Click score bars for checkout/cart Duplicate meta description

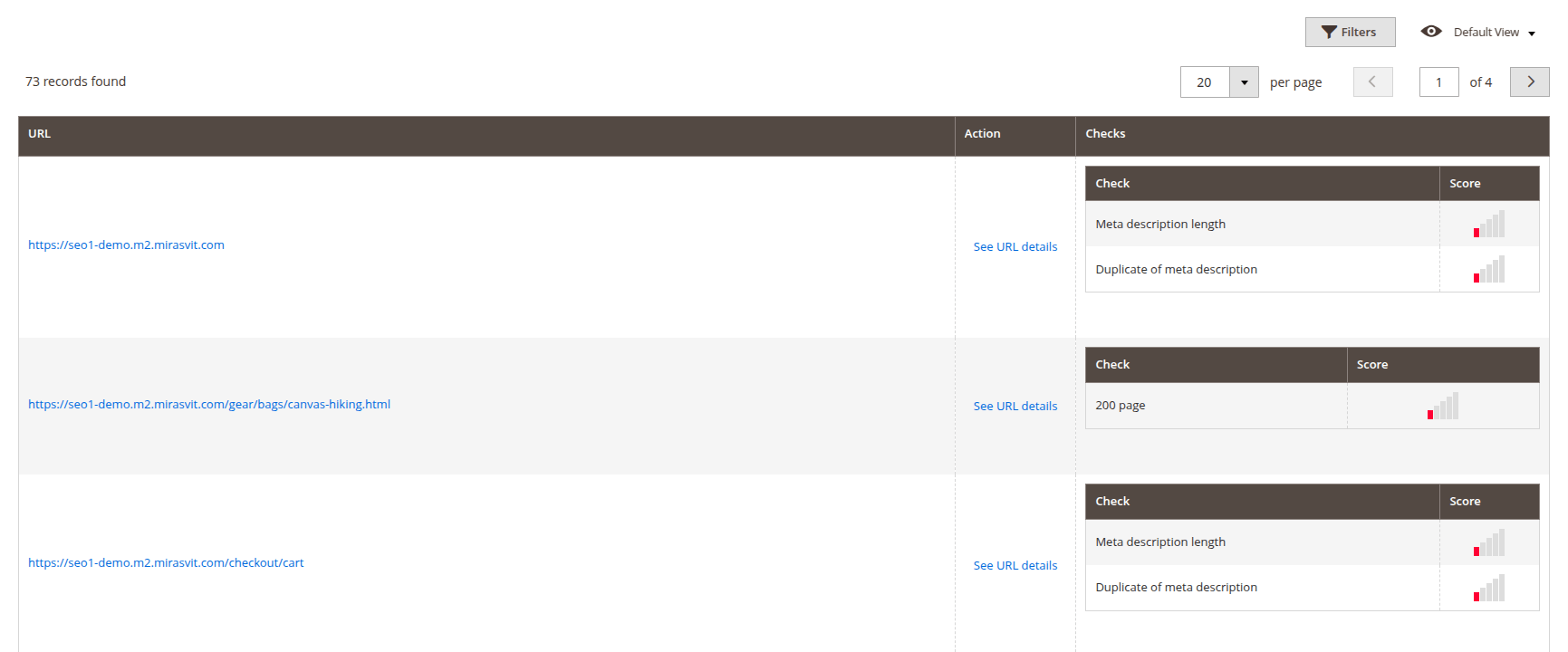click(1488, 589)
